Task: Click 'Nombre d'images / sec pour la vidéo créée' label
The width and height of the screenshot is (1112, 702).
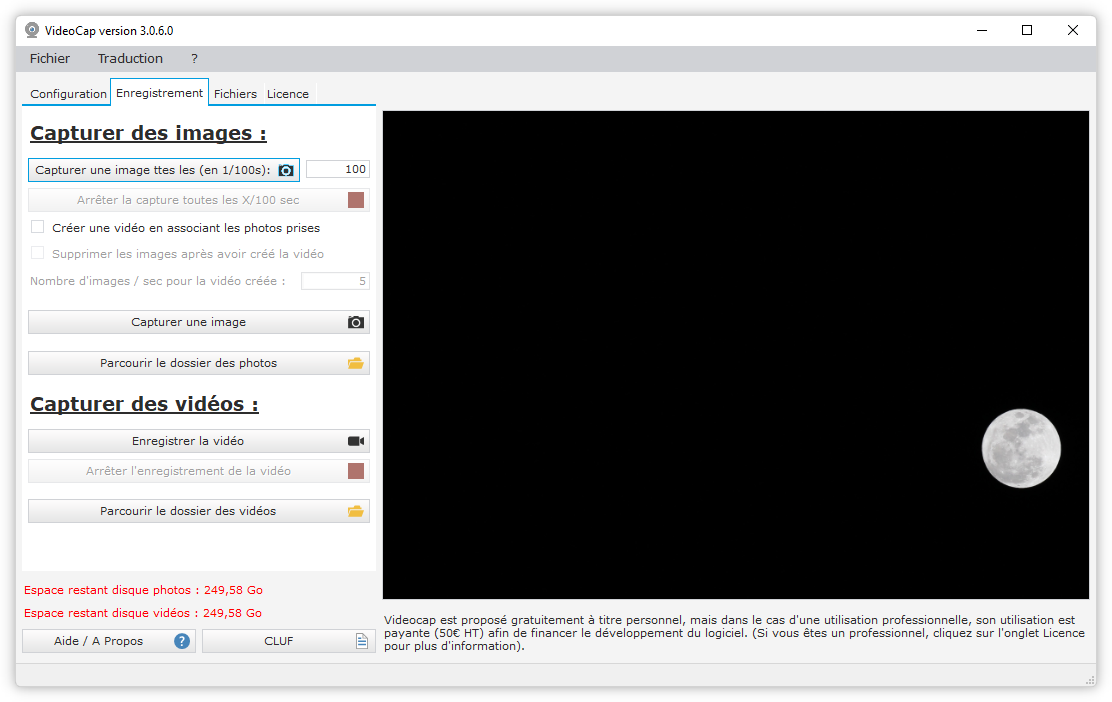Action: tap(157, 281)
